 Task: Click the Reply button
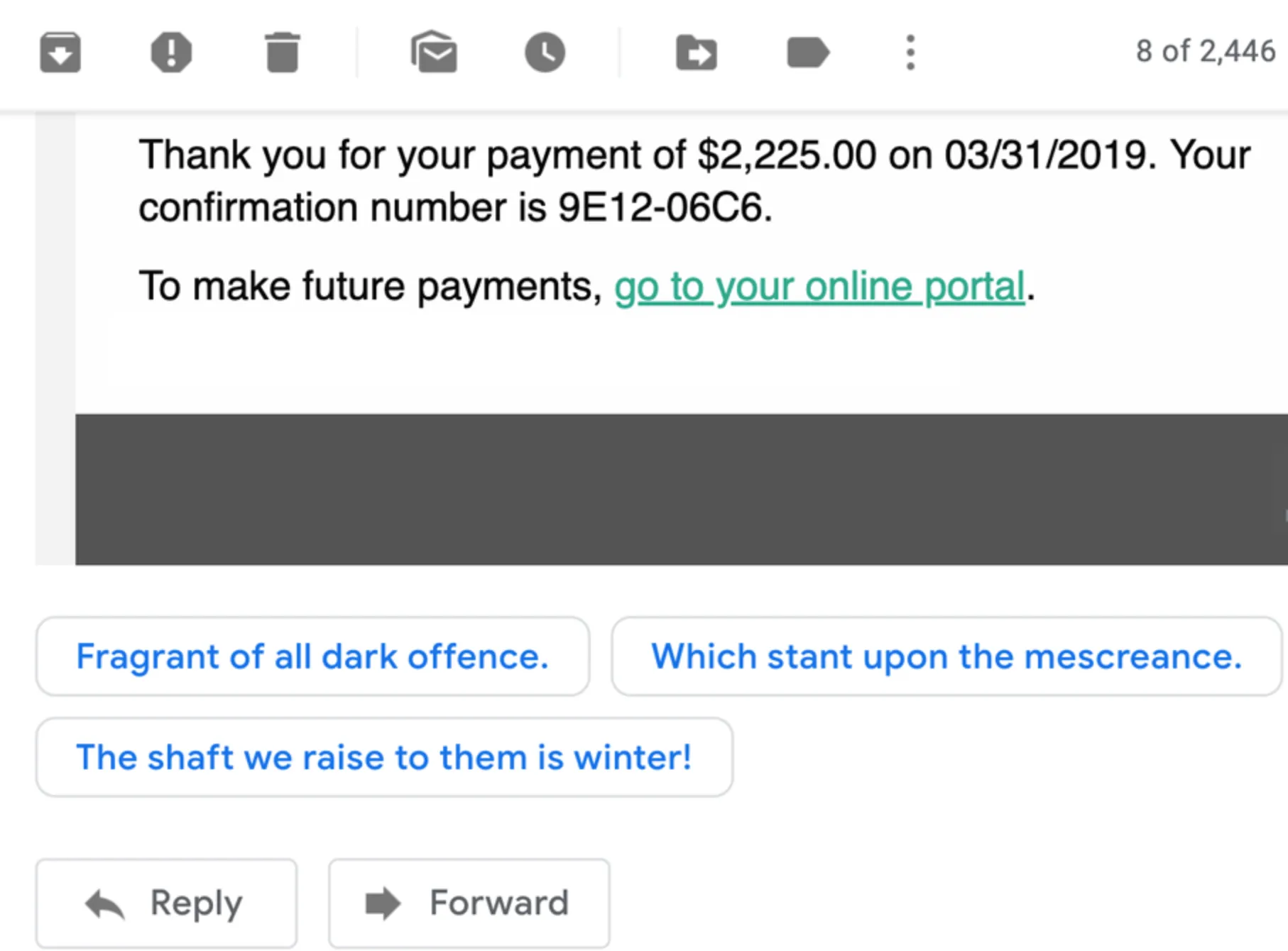click(166, 903)
